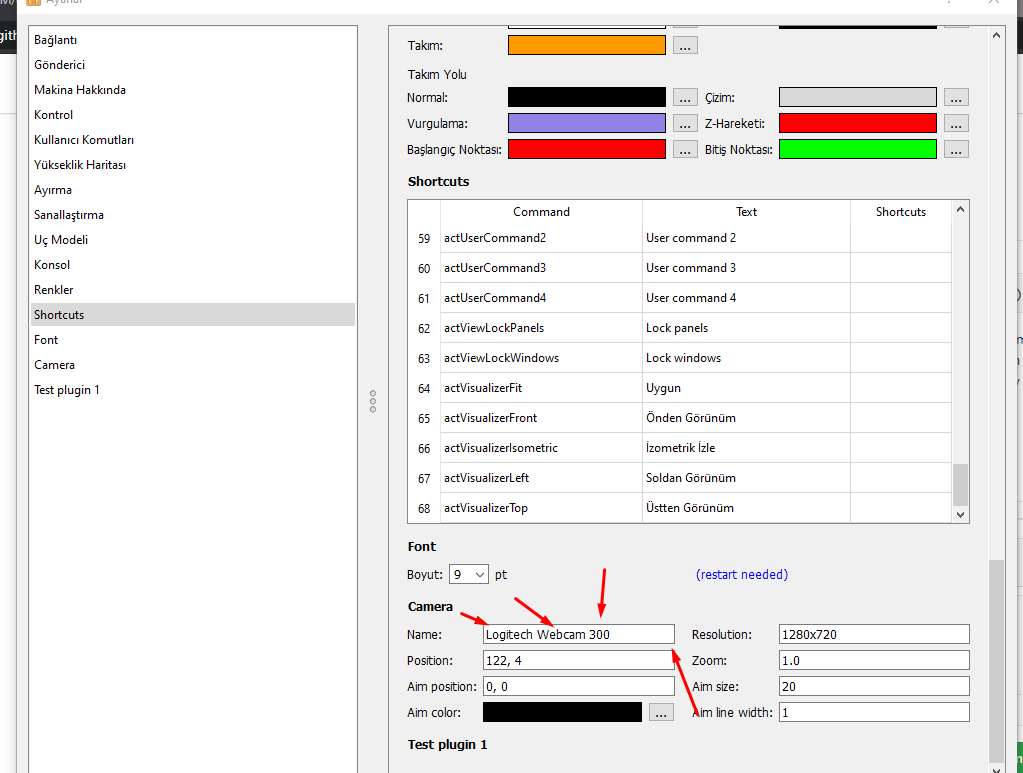Open the Boyut font size dropdown
This screenshot has height=773, width=1023.
(468, 575)
